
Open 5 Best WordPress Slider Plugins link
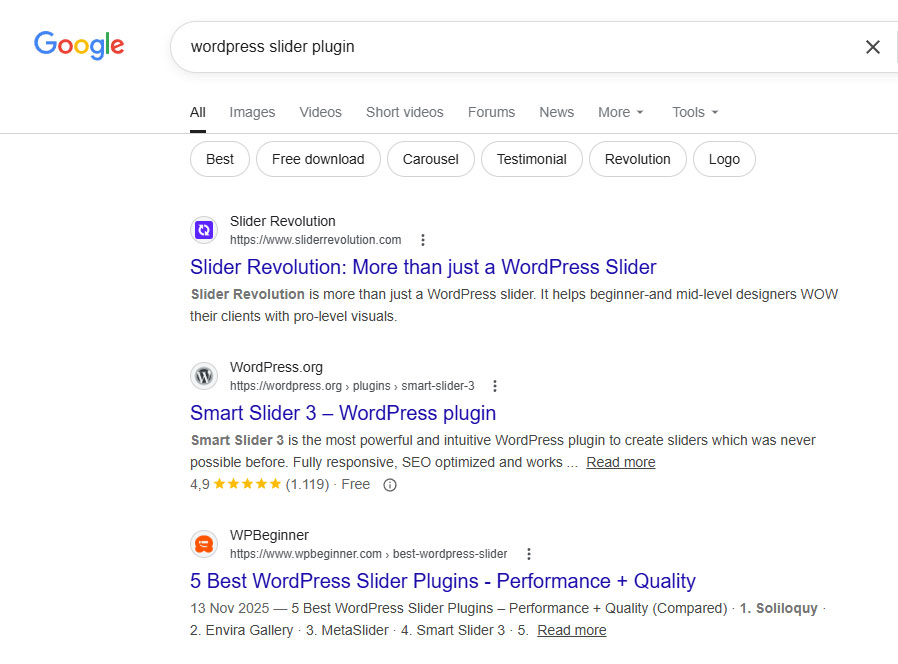click(443, 581)
